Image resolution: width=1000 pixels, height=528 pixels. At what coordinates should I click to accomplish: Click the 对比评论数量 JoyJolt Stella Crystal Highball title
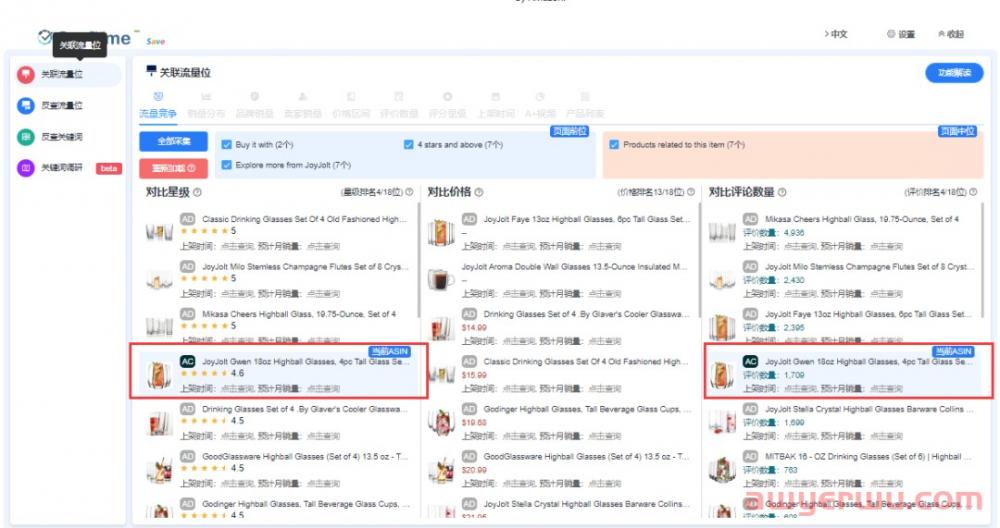[869, 409]
